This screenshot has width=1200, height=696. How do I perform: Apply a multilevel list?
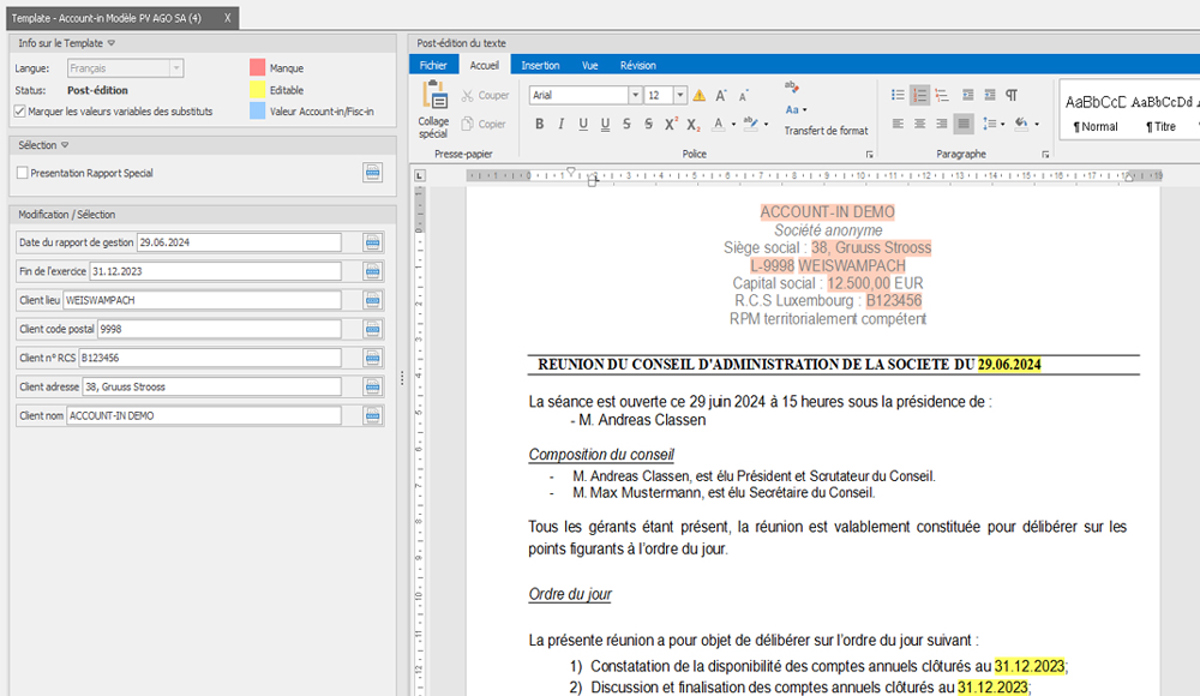[942, 95]
